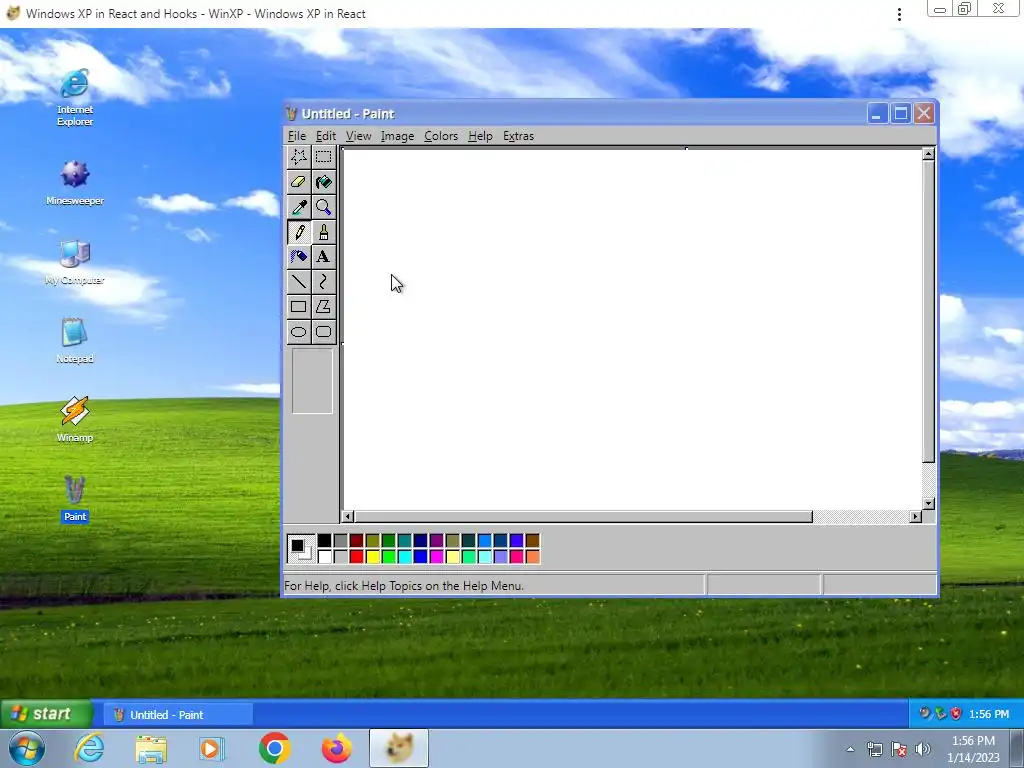Open Firefox from the taskbar
The image size is (1024, 768).
(336, 748)
